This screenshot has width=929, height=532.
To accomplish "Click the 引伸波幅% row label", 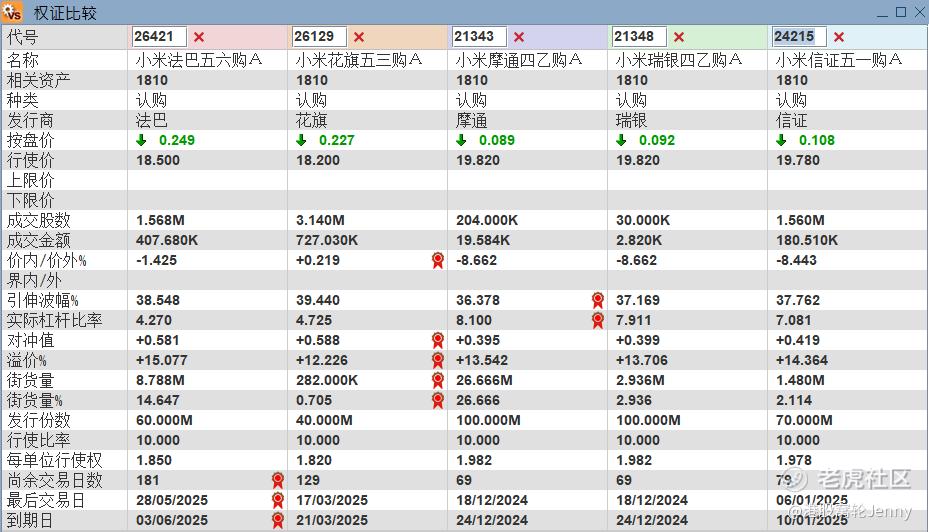I will point(43,300).
